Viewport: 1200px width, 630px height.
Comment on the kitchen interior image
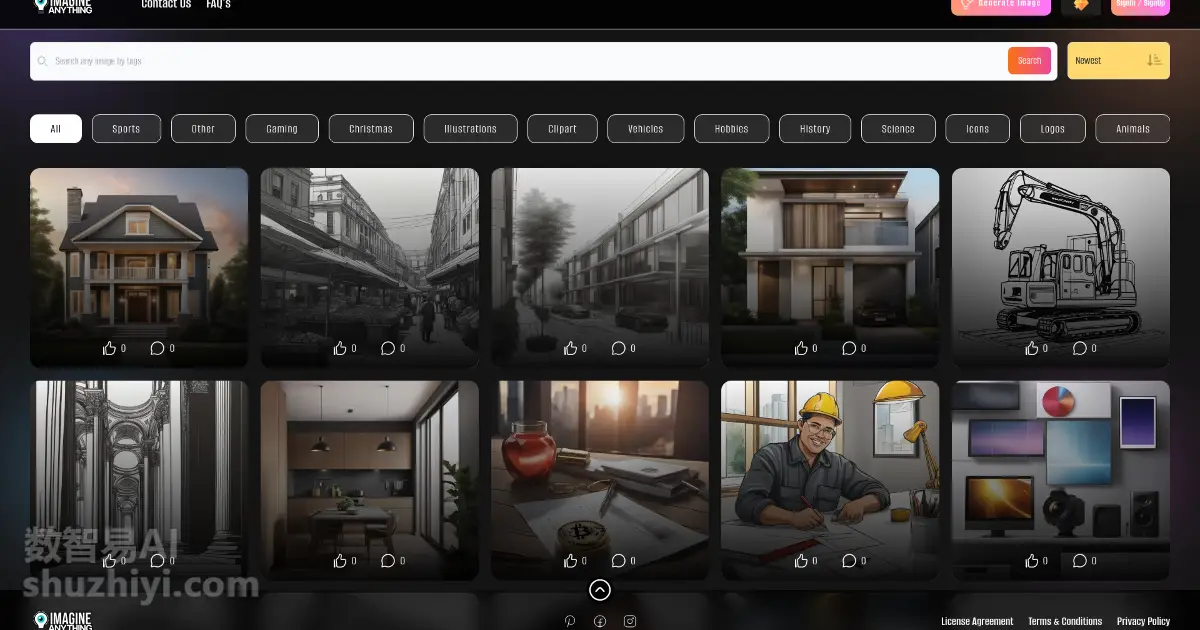point(388,561)
